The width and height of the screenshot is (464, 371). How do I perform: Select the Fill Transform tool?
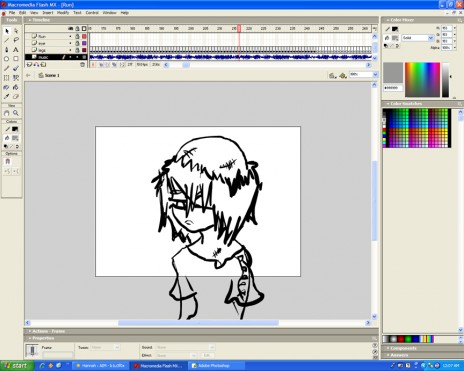click(x=16, y=78)
